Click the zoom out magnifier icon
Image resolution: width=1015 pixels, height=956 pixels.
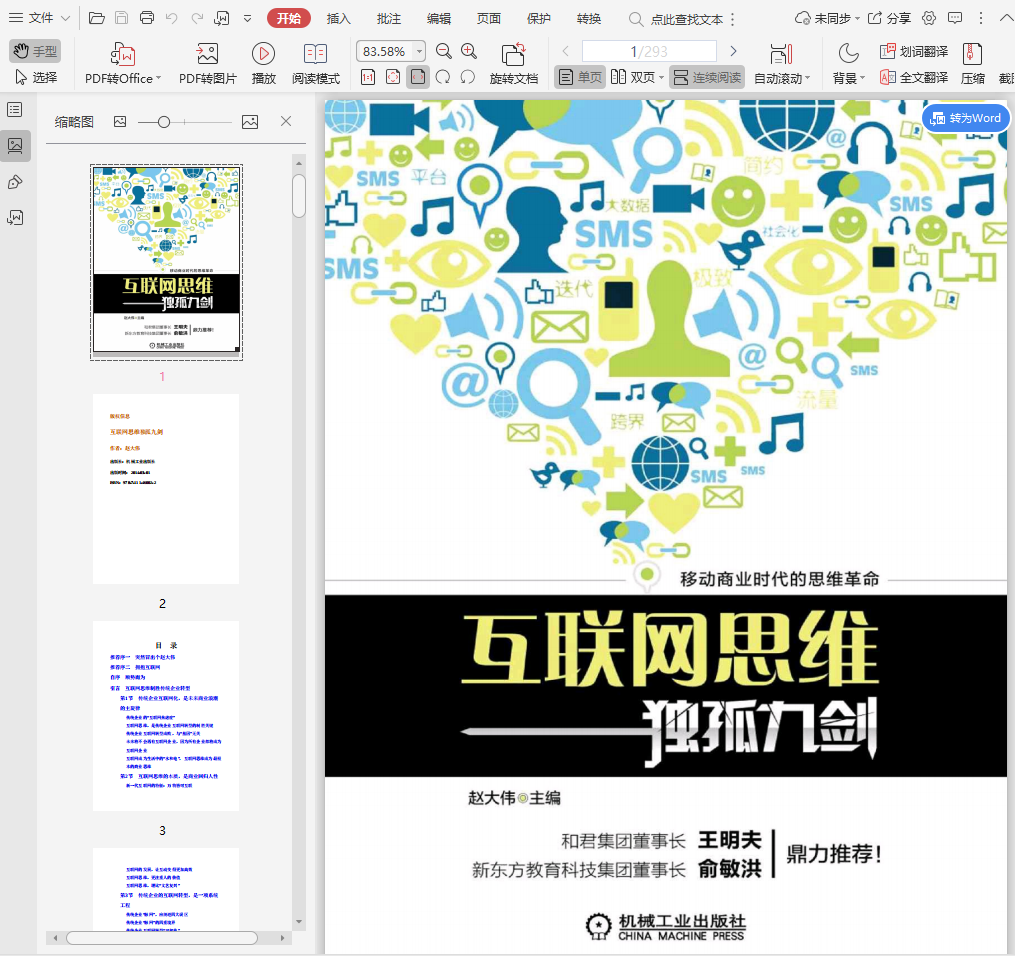(443, 51)
